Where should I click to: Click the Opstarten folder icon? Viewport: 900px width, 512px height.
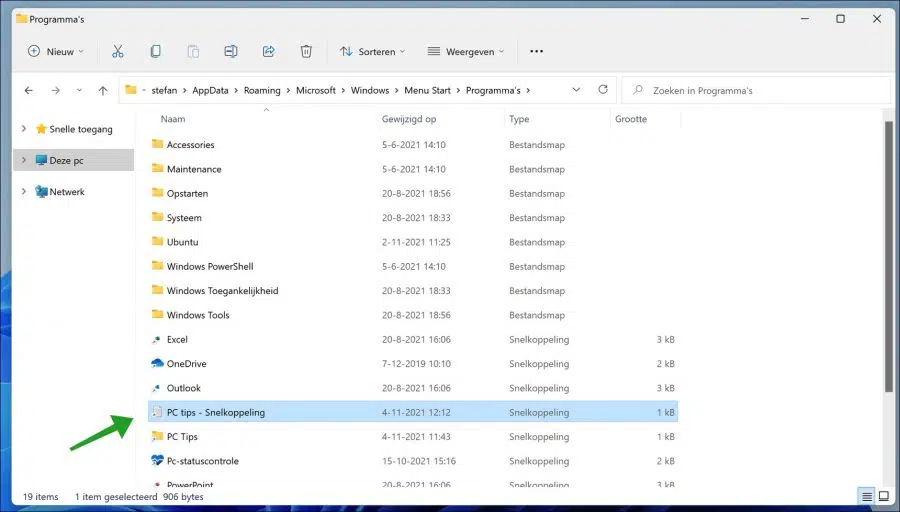(x=157, y=192)
